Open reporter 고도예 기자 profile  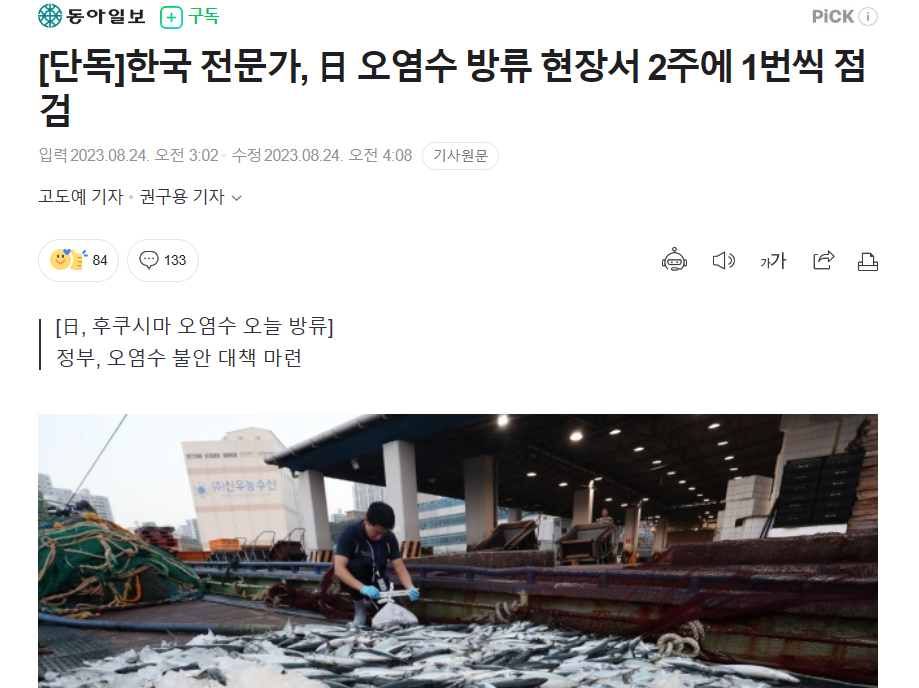coord(81,196)
